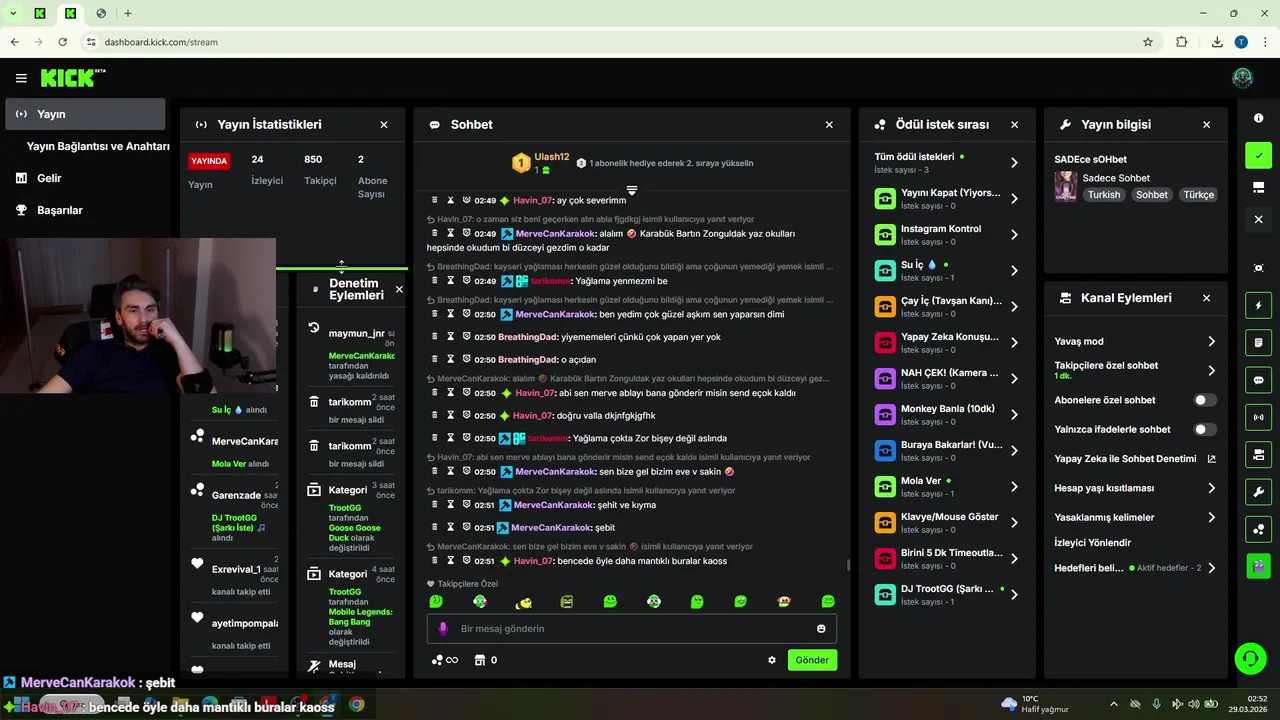This screenshot has height=720, width=1280.
Task: Close the Sohbet panel
Action: point(829,125)
